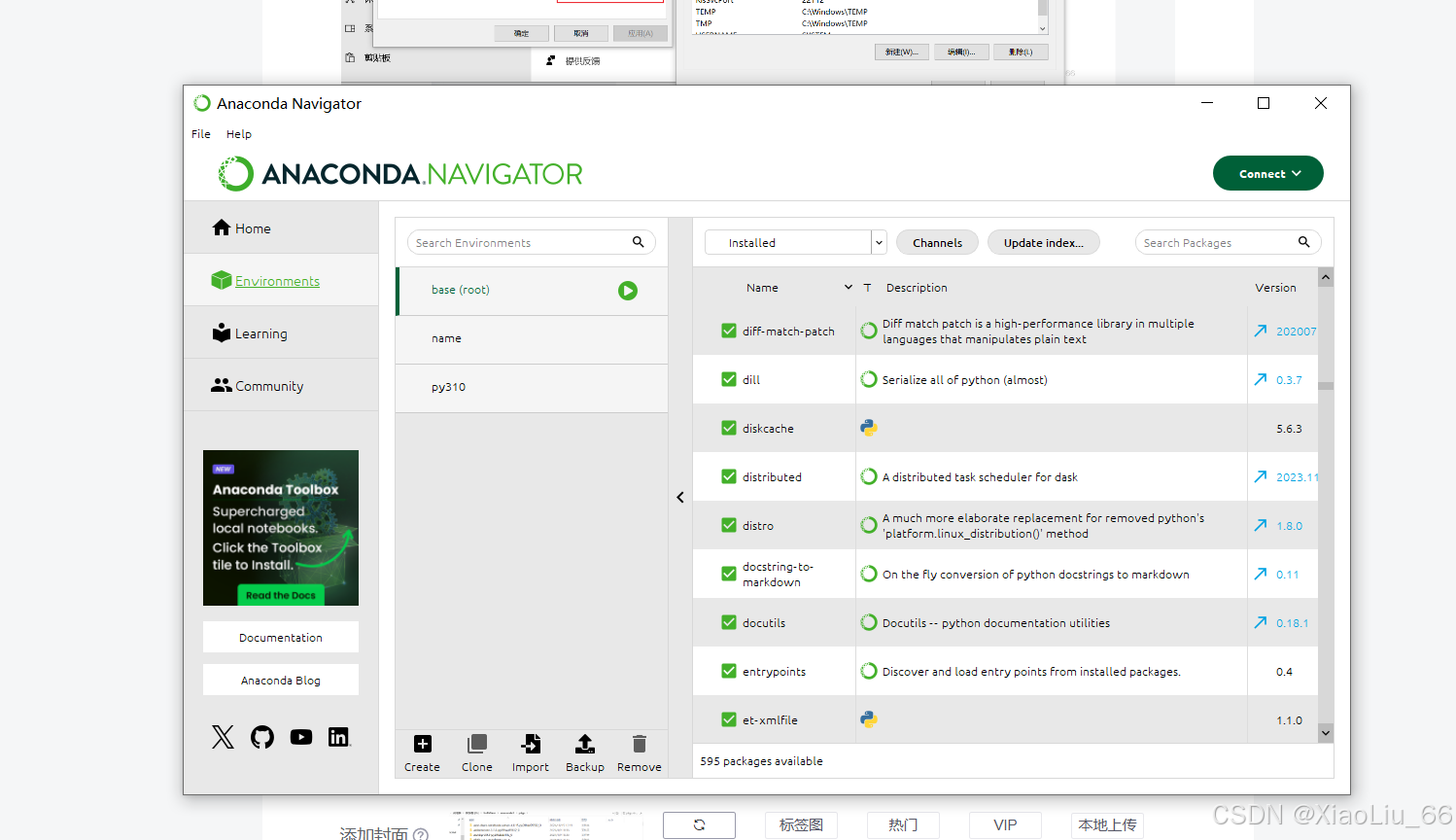Toggle the docstring-to-markdown checkbox
The width and height of the screenshot is (1456, 840).
(x=729, y=574)
